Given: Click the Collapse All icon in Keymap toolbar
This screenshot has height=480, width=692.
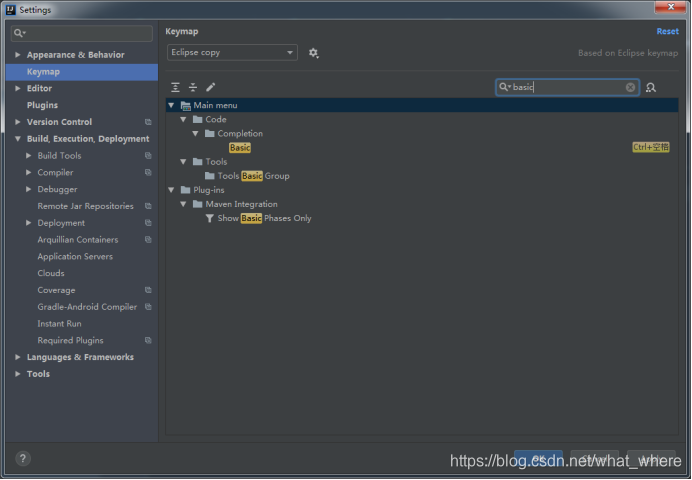Looking at the screenshot, I should [193, 87].
